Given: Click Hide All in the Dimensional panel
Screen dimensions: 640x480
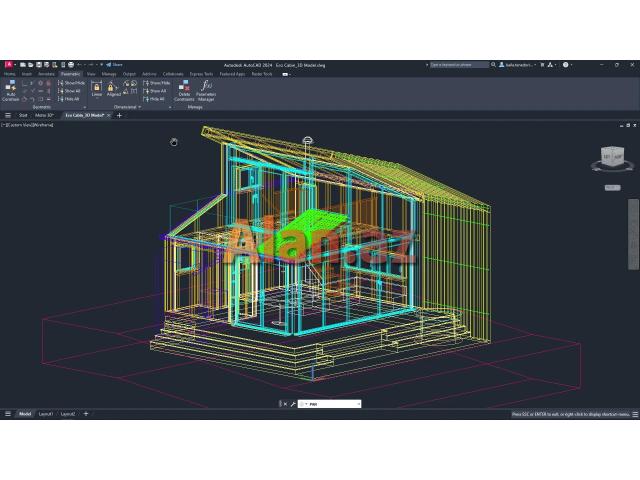Looking at the screenshot, I should 154,99.
